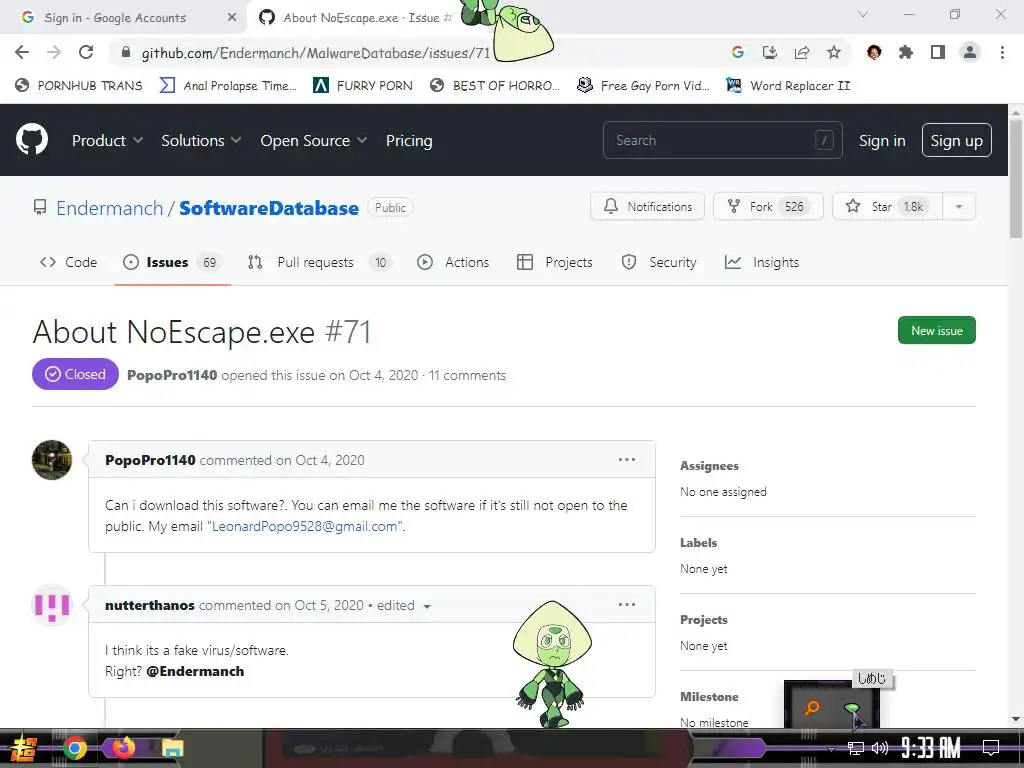The width and height of the screenshot is (1024, 768).
Task: Toggle the browser side panel icon
Action: [x=938, y=52]
